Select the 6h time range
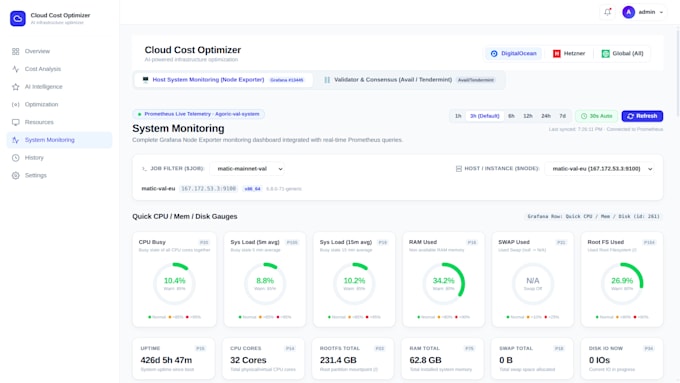The height and width of the screenshot is (383, 680). click(x=511, y=116)
